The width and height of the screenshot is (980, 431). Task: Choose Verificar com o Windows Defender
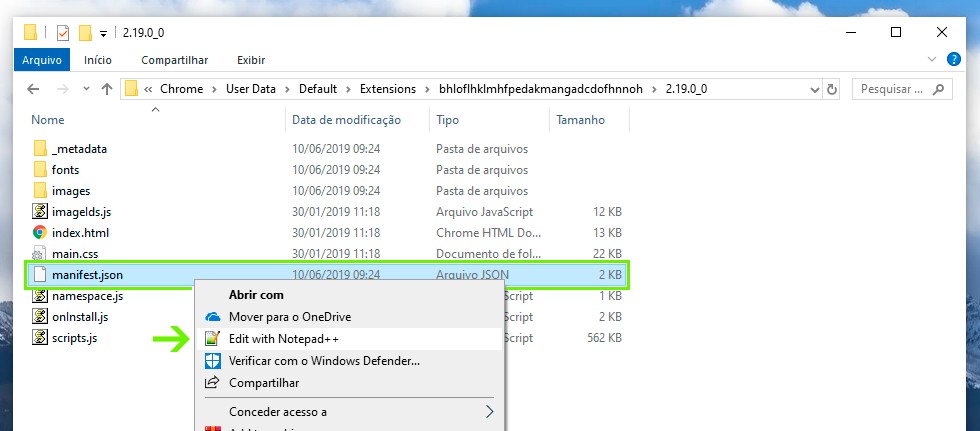point(323,361)
